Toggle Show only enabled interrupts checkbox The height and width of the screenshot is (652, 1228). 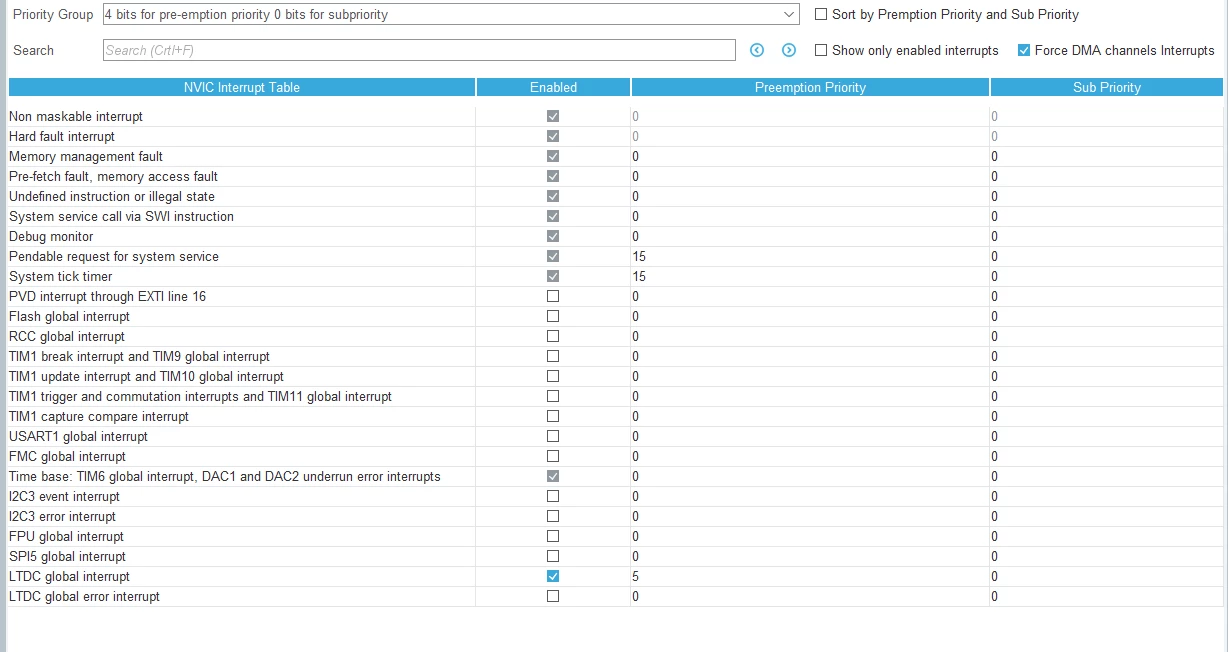point(821,50)
